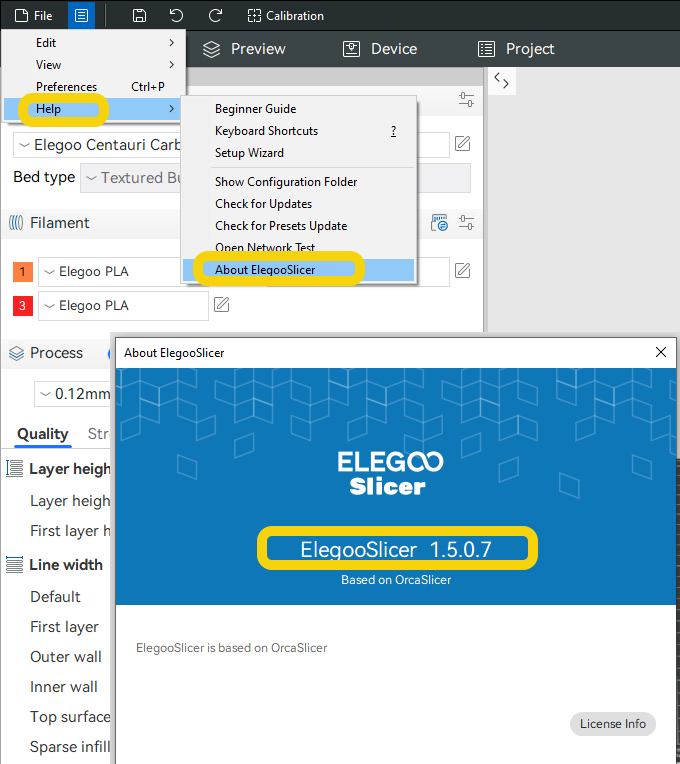This screenshot has width=680, height=764.
Task: Edit the first Elegoo PLA filament preset
Action: pyautogui.click(x=462, y=270)
